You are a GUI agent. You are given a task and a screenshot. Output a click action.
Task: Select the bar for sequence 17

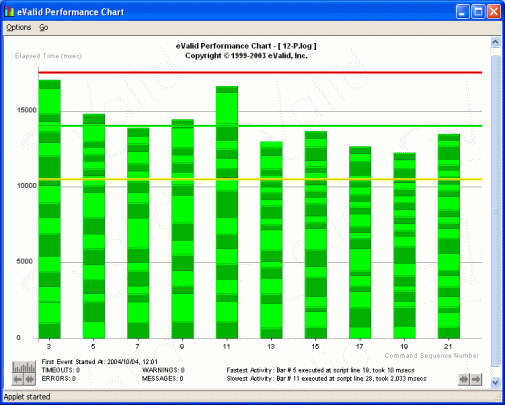[360, 242]
